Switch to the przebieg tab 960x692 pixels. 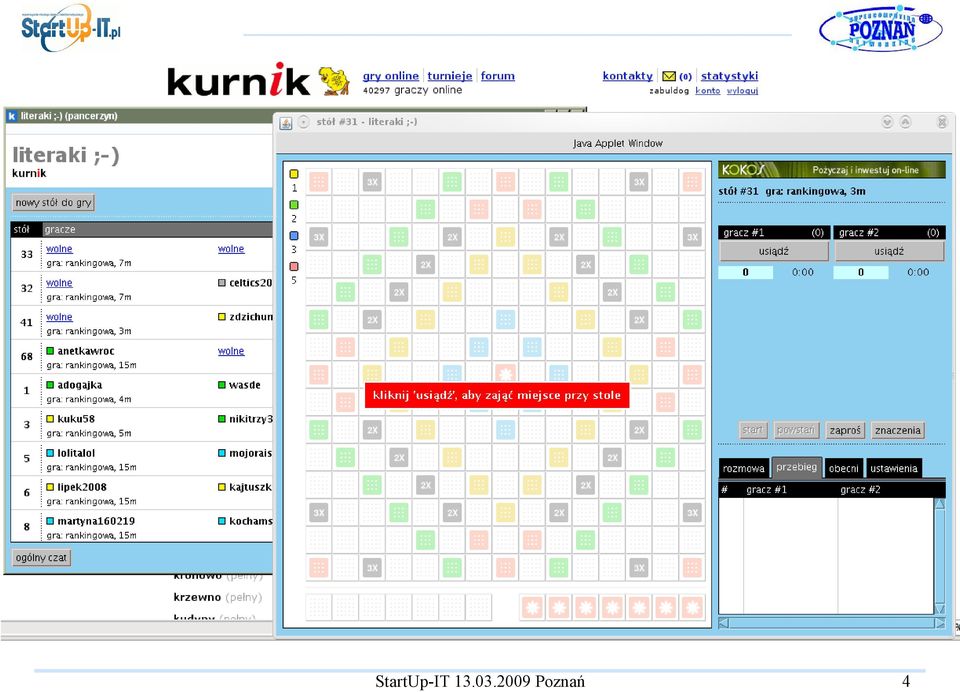tap(796, 467)
